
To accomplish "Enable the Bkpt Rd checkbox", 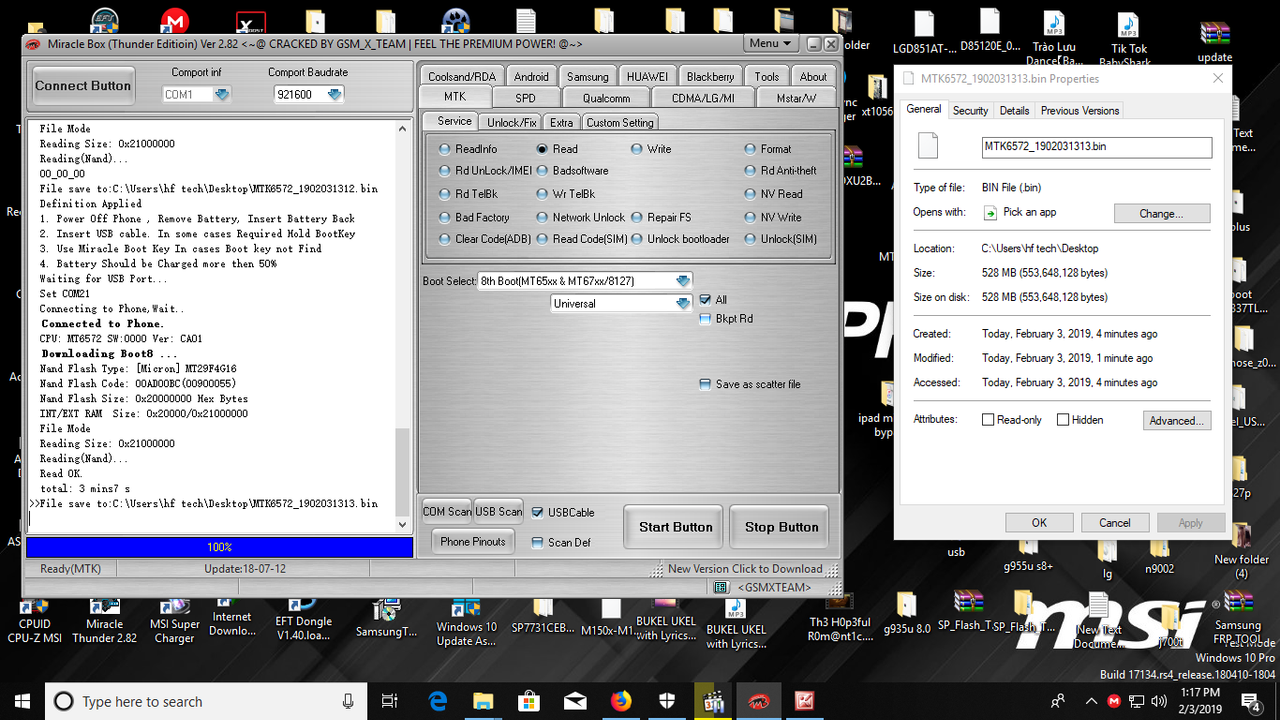I will tap(707, 318).
